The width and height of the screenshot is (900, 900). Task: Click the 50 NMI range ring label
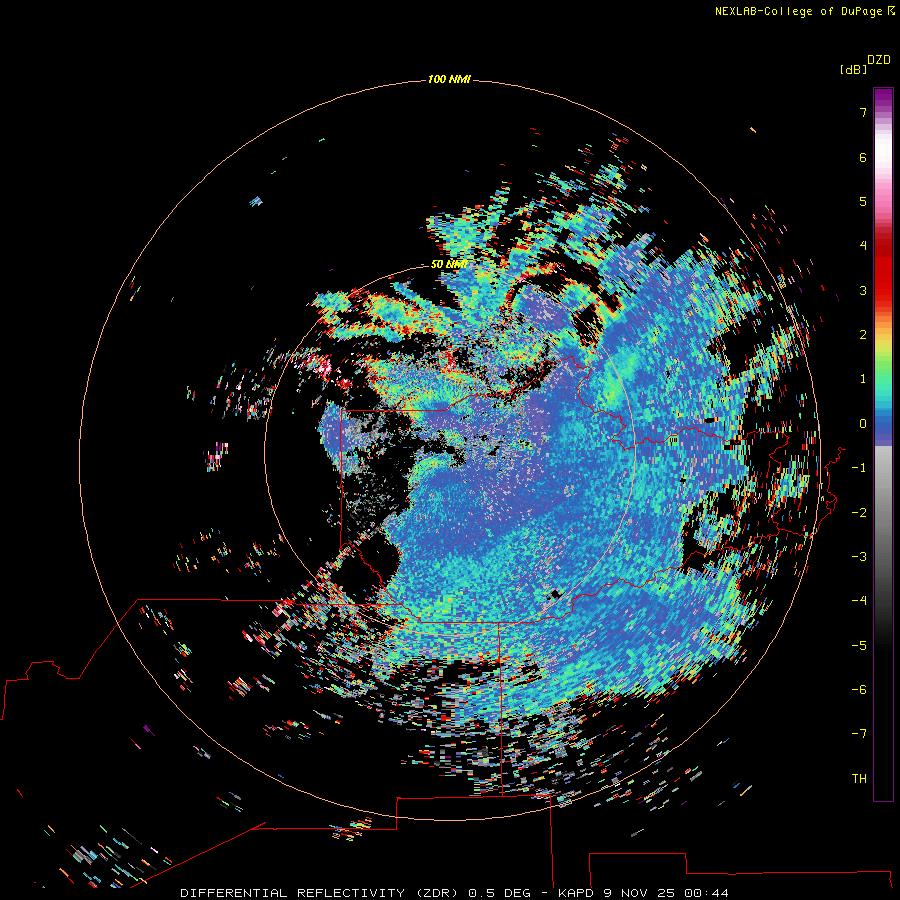click(449, 264)
